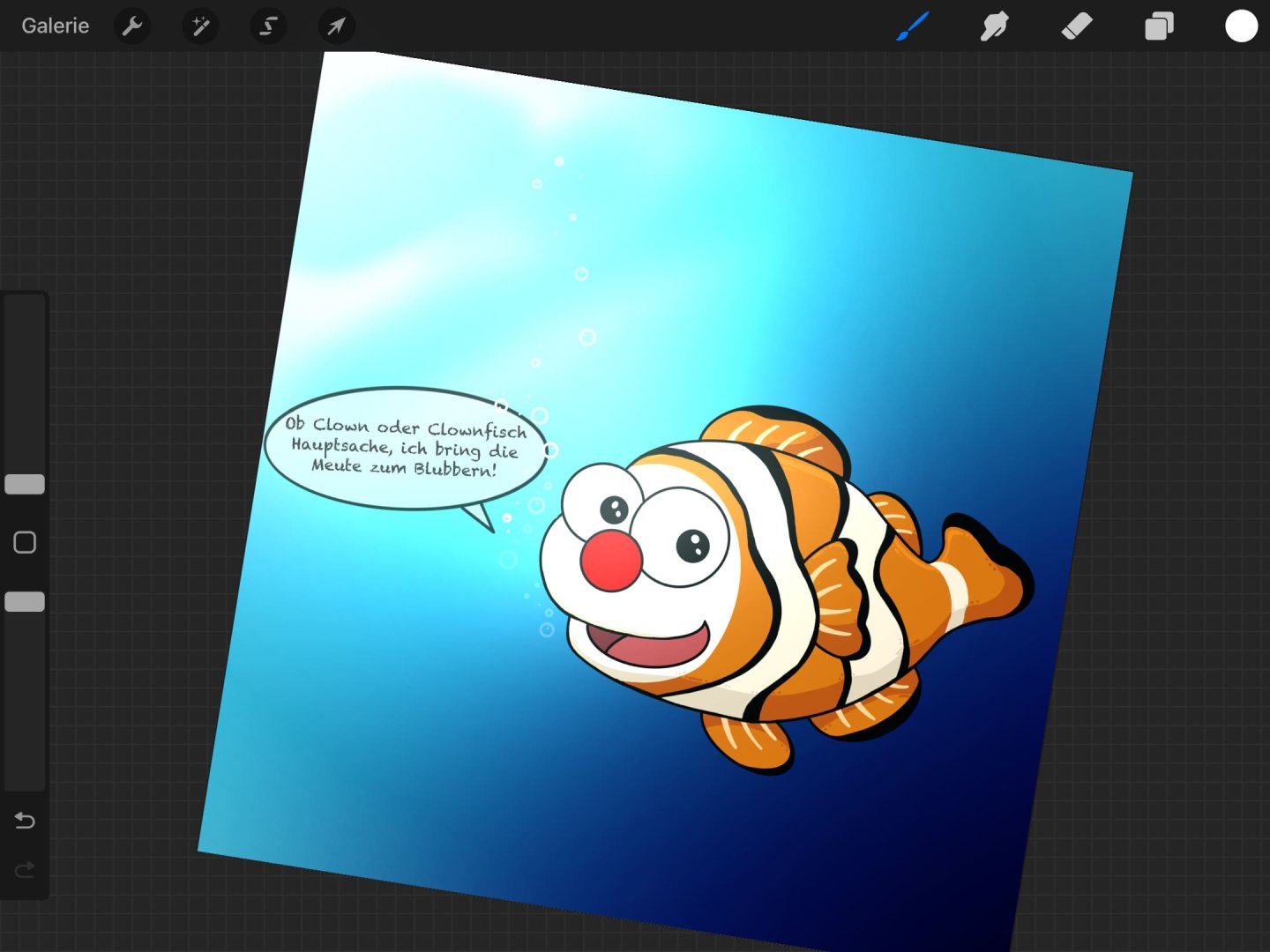
Task: Select the Transform arrow tool
Action: pos(336,26)
